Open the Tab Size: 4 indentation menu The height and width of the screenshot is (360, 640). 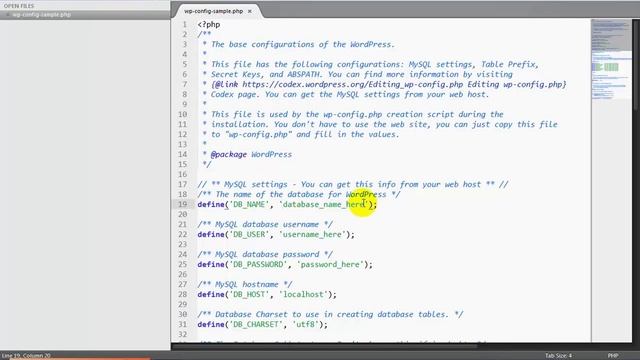(x=559, y=356)
